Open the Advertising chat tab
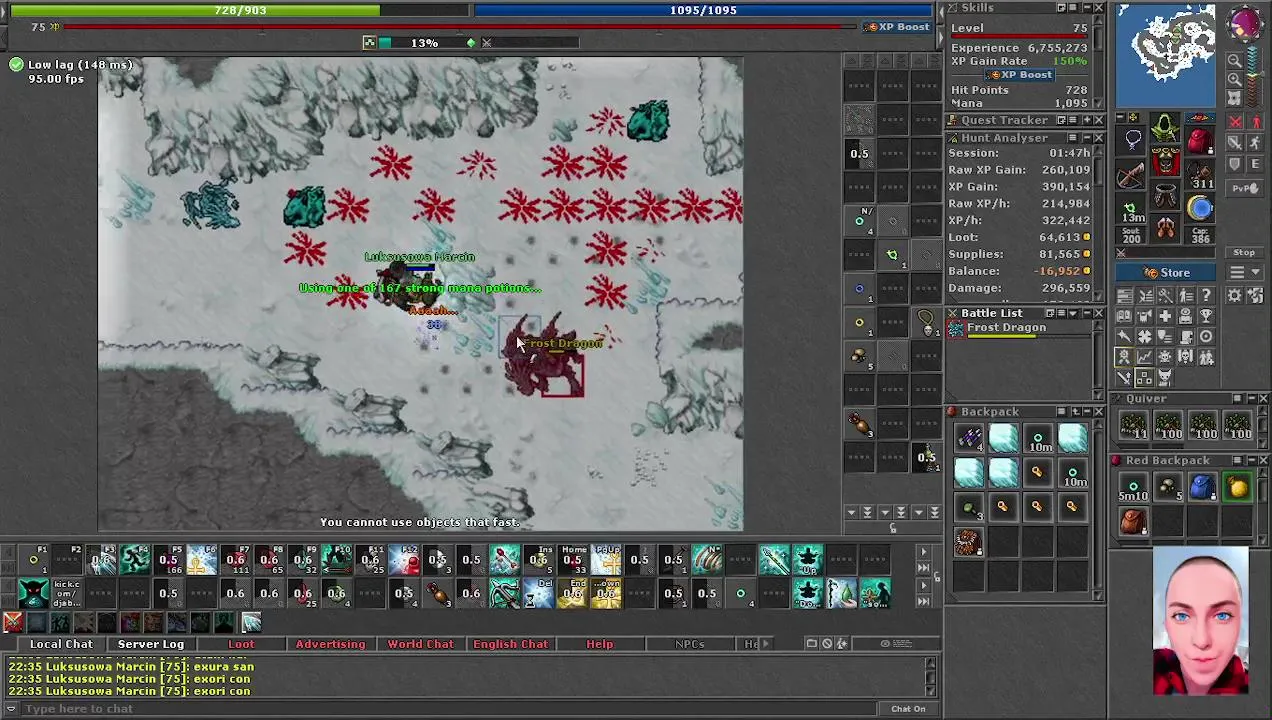This screenshot has width=1272, height=720. point(330,644)
